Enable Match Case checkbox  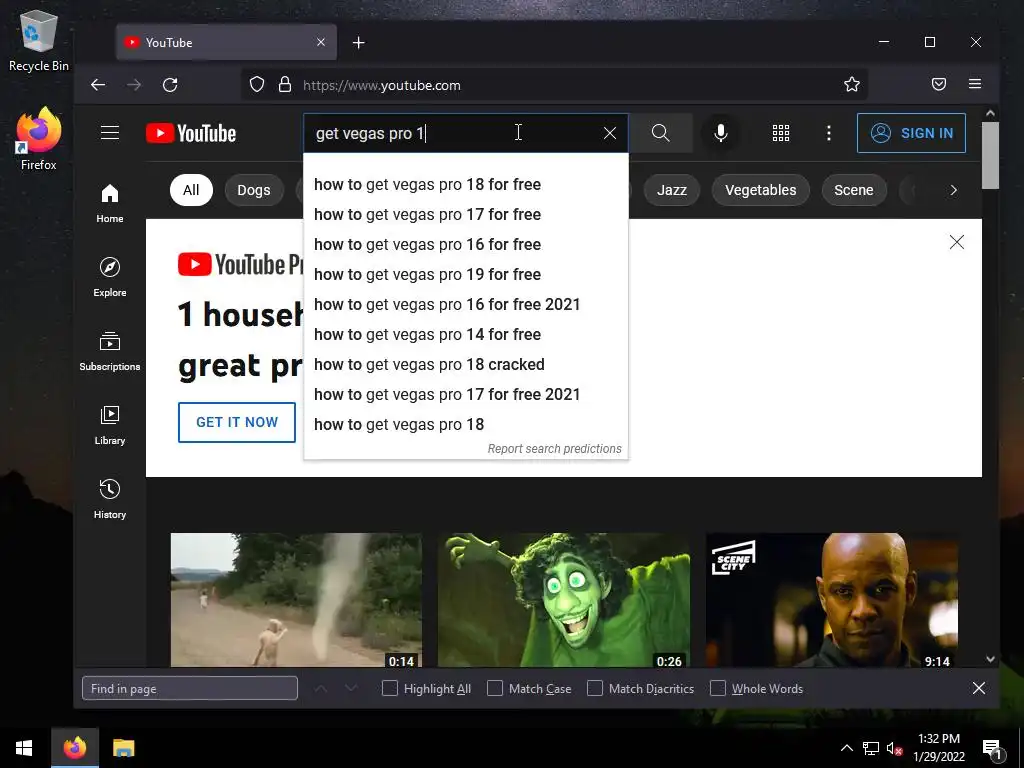[495, 688]
